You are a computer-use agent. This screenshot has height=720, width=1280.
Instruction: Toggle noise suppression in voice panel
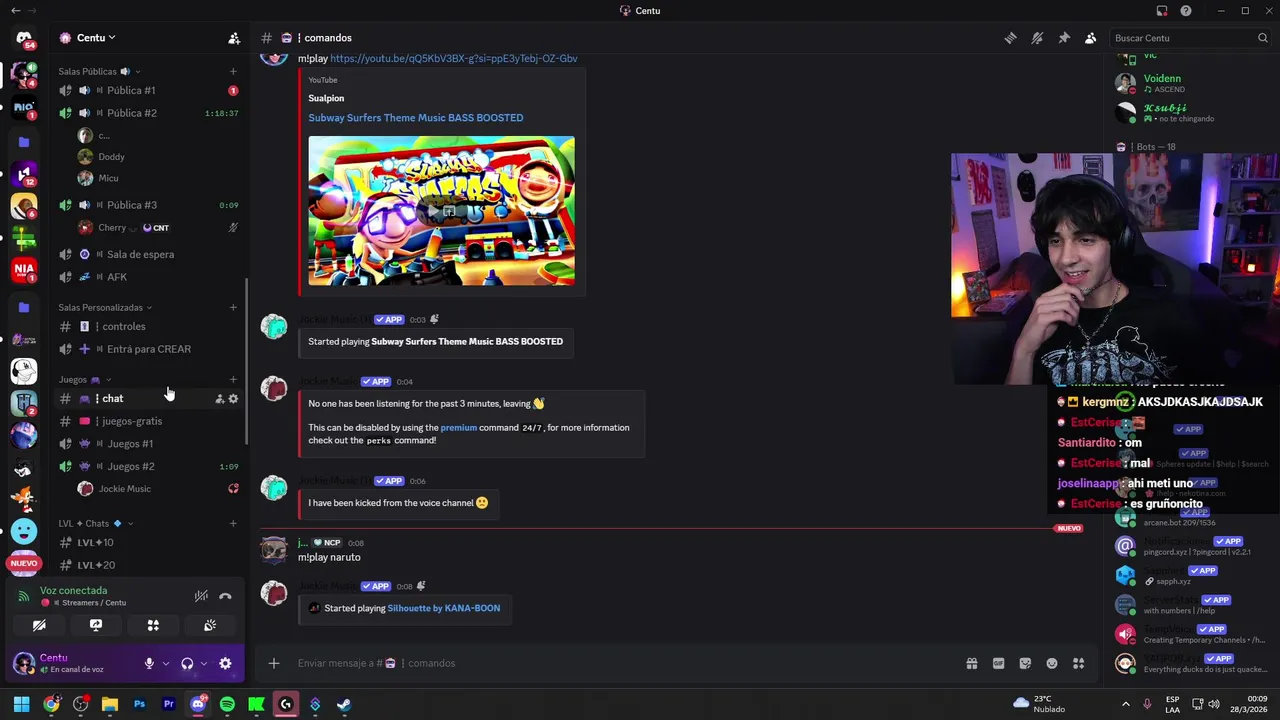[201, 596]
